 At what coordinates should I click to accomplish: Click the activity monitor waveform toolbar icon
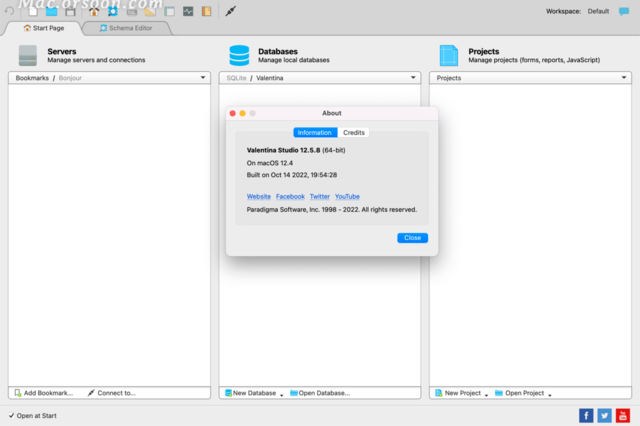[188, 11]
